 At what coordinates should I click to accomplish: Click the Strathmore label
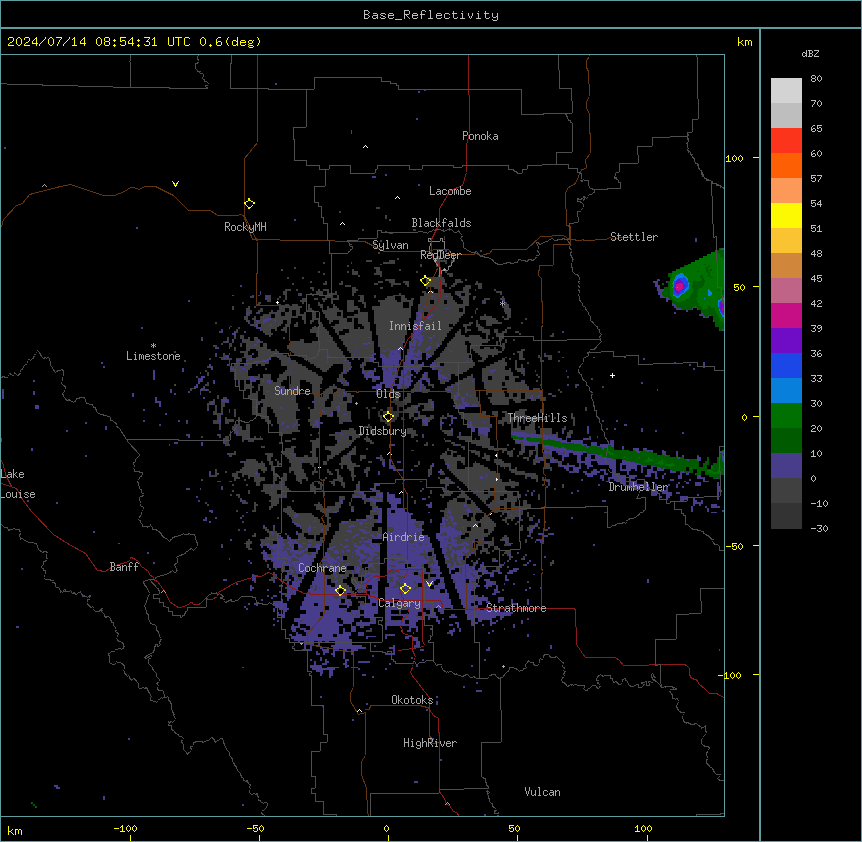[516, 608]
